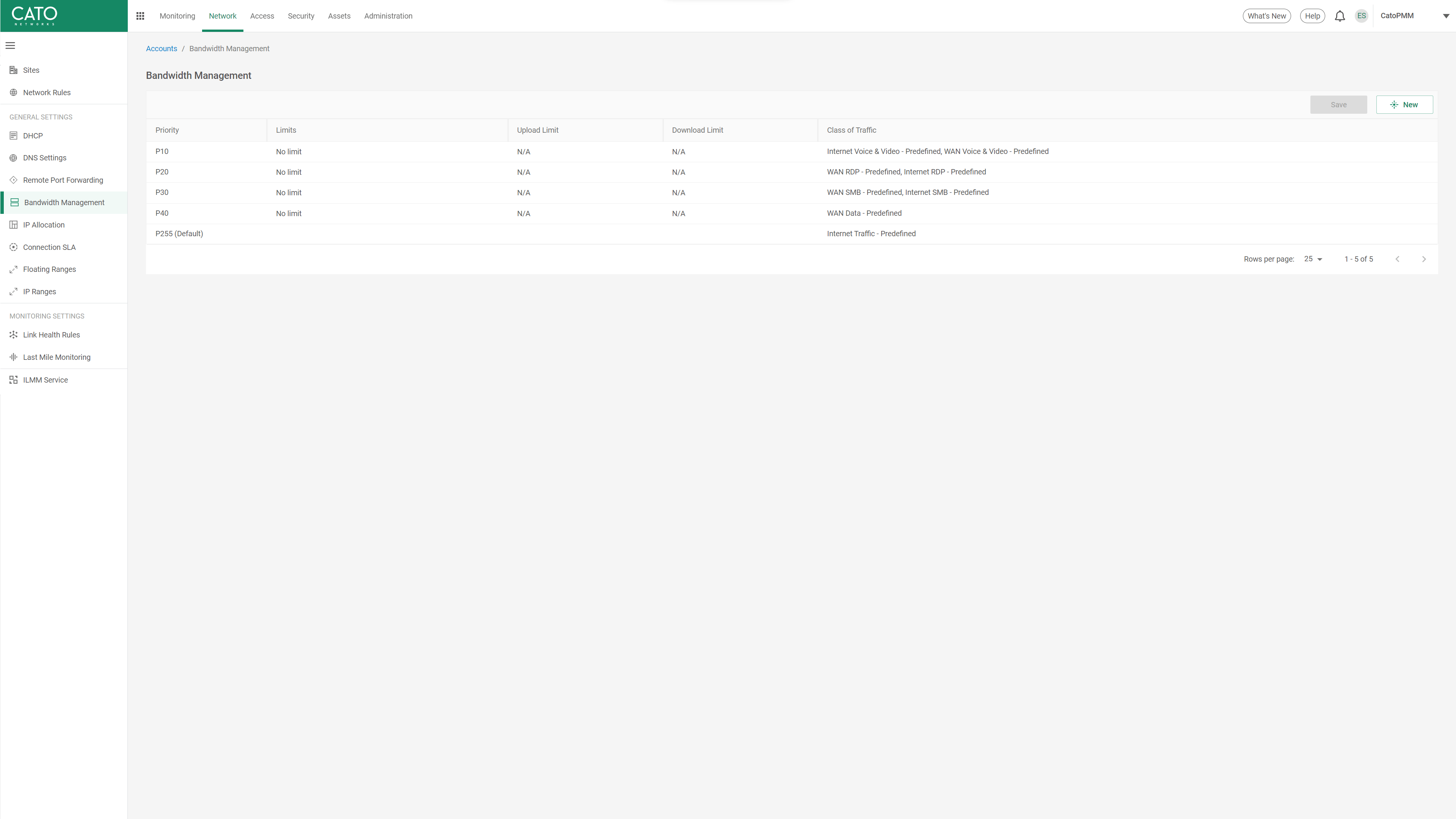Click the New button
The image size is (1456, 819).
tap(1404, 105)
